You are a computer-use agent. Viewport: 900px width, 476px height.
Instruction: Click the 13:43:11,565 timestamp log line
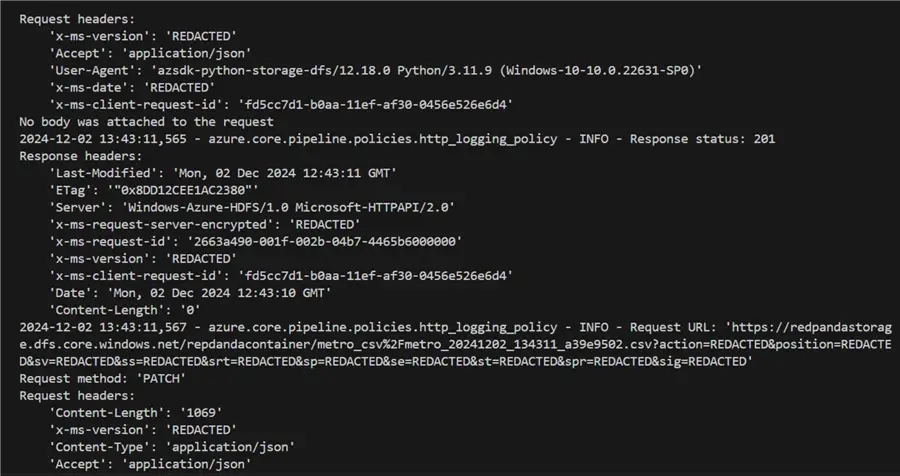(x=397, y=139)
